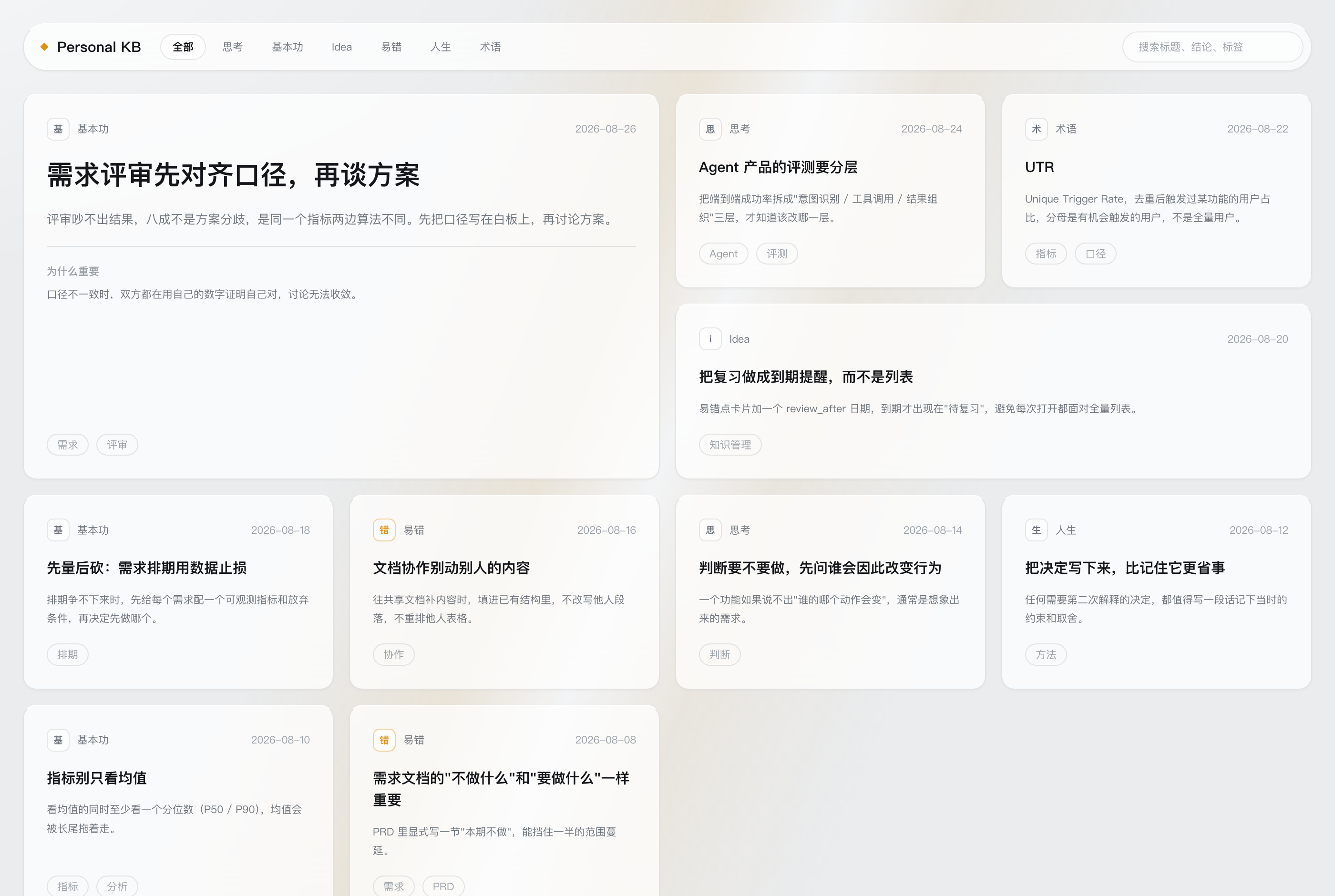The width and height of the screenshot is (1335, 896).
Task: Click the 需求 tag on the featured card
Action: 67,445
